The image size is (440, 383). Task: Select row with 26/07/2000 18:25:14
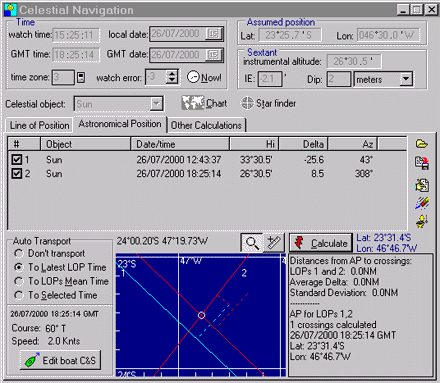[207, 174]
